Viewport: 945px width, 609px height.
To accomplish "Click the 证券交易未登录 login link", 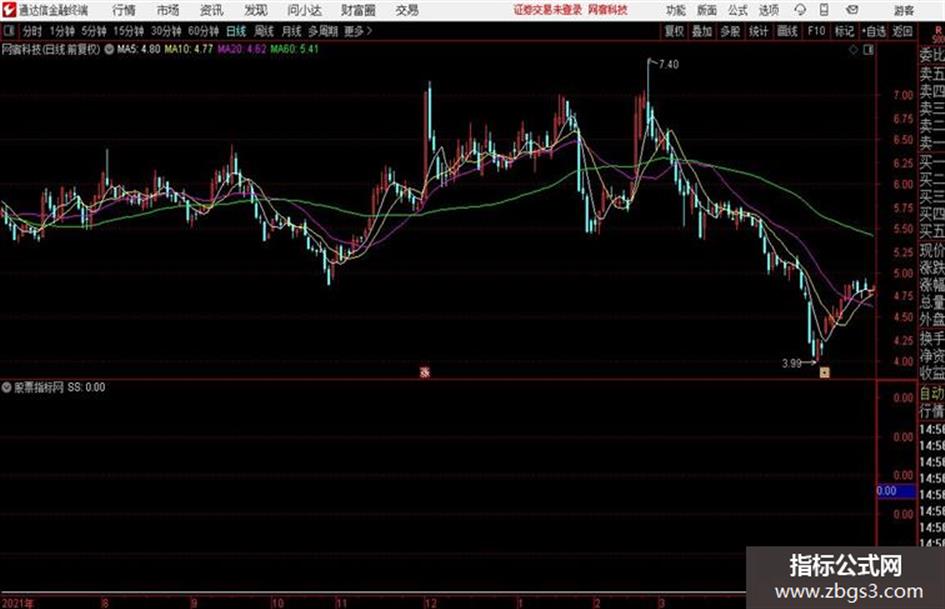I will click(548, 10).
